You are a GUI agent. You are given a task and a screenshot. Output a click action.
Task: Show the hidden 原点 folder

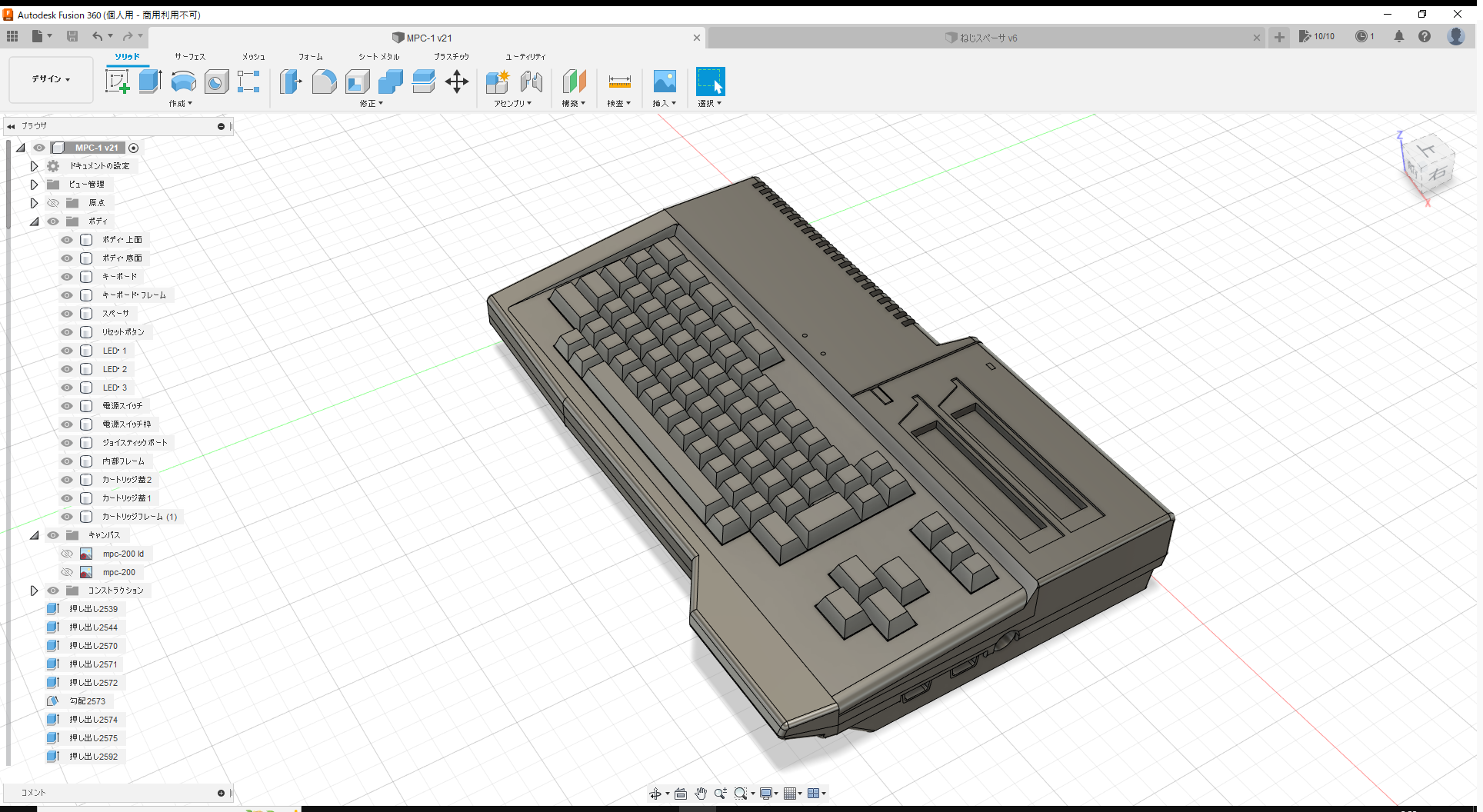point(52,202)
